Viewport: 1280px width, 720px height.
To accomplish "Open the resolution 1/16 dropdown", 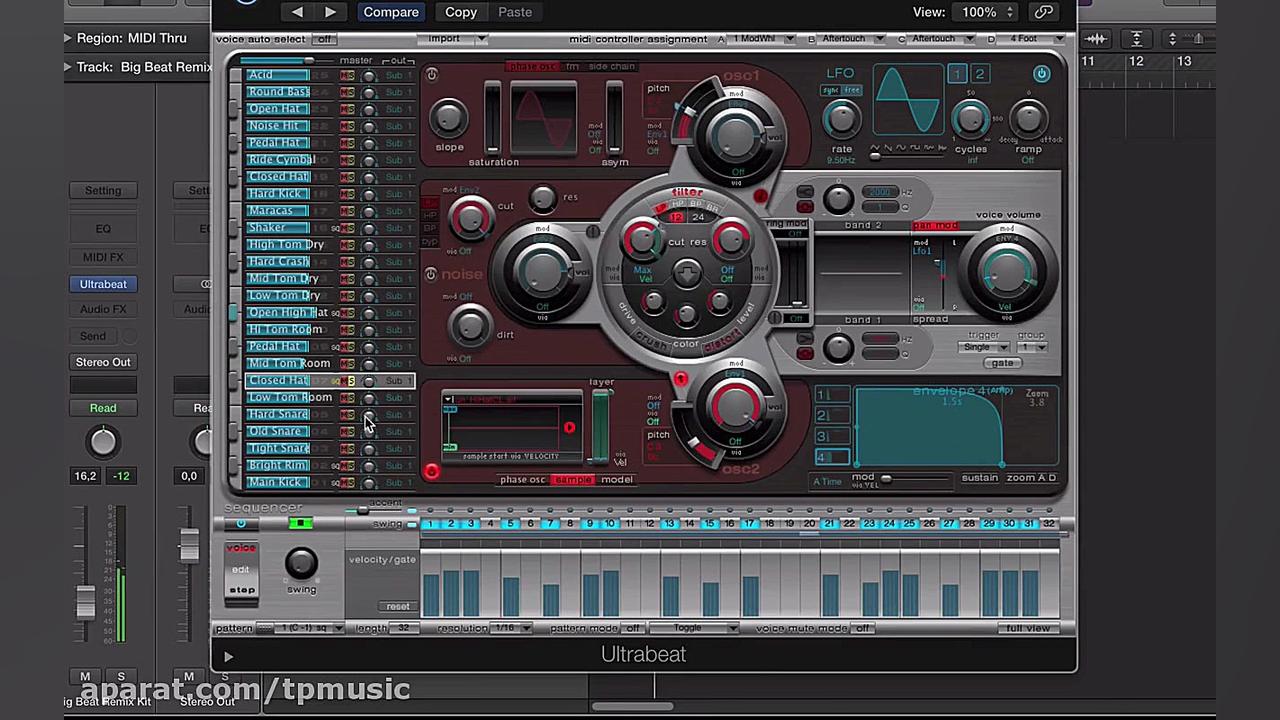I will tap(511, 628).
